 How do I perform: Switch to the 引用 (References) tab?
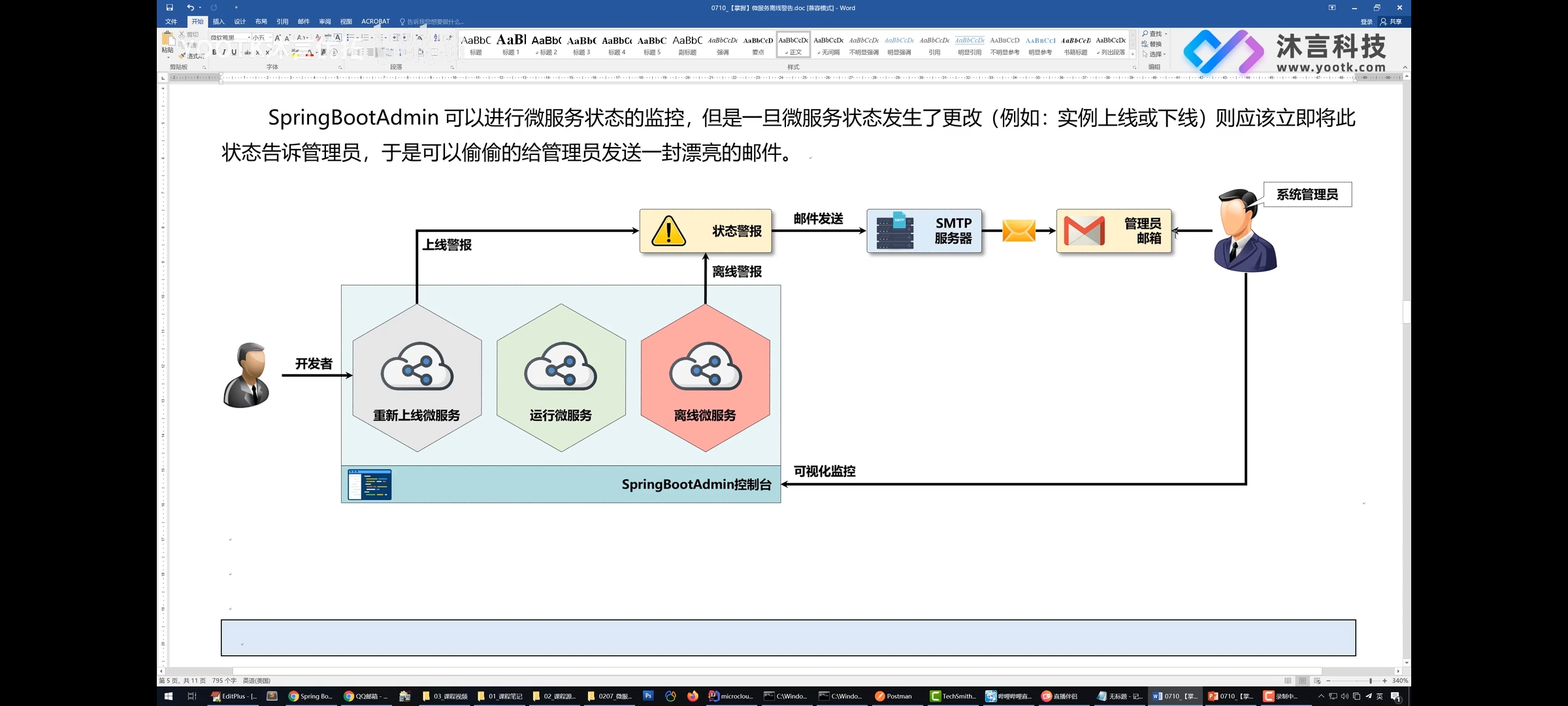tap(282, 22)
